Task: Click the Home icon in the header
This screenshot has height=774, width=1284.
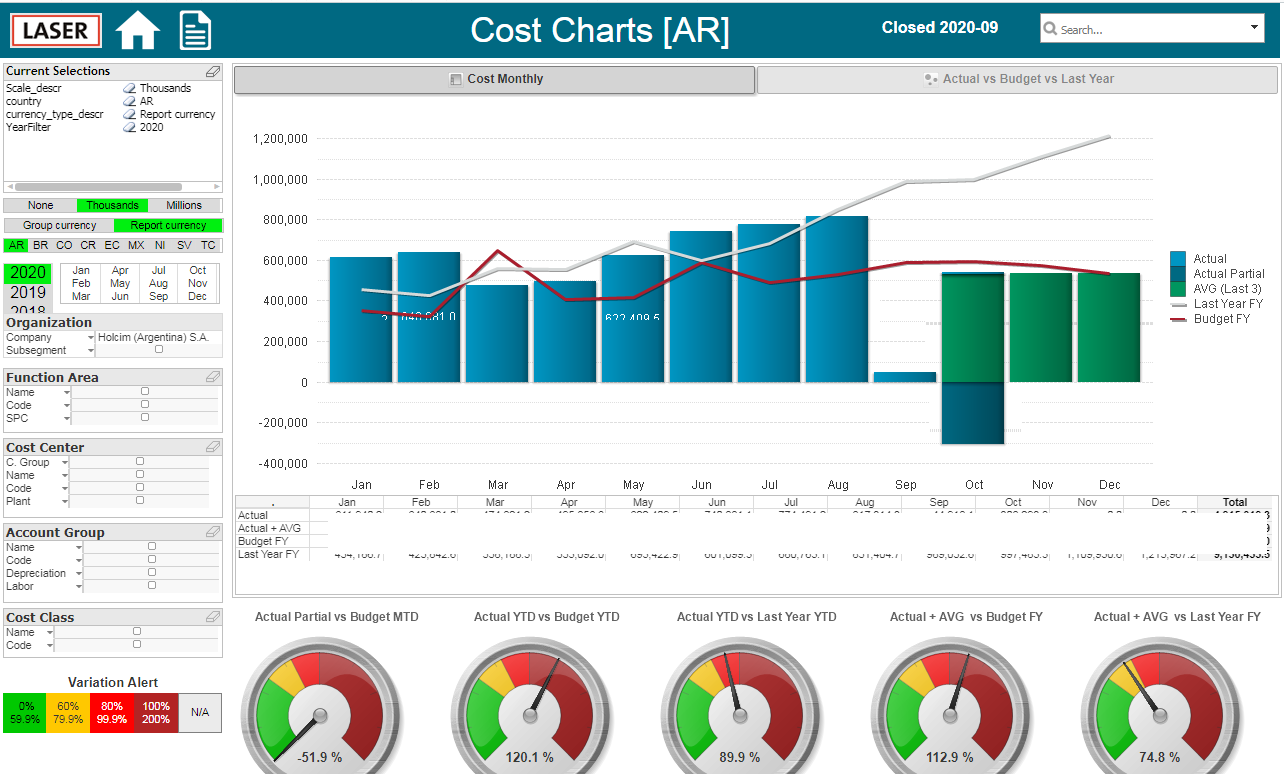Action: point(138,30)
